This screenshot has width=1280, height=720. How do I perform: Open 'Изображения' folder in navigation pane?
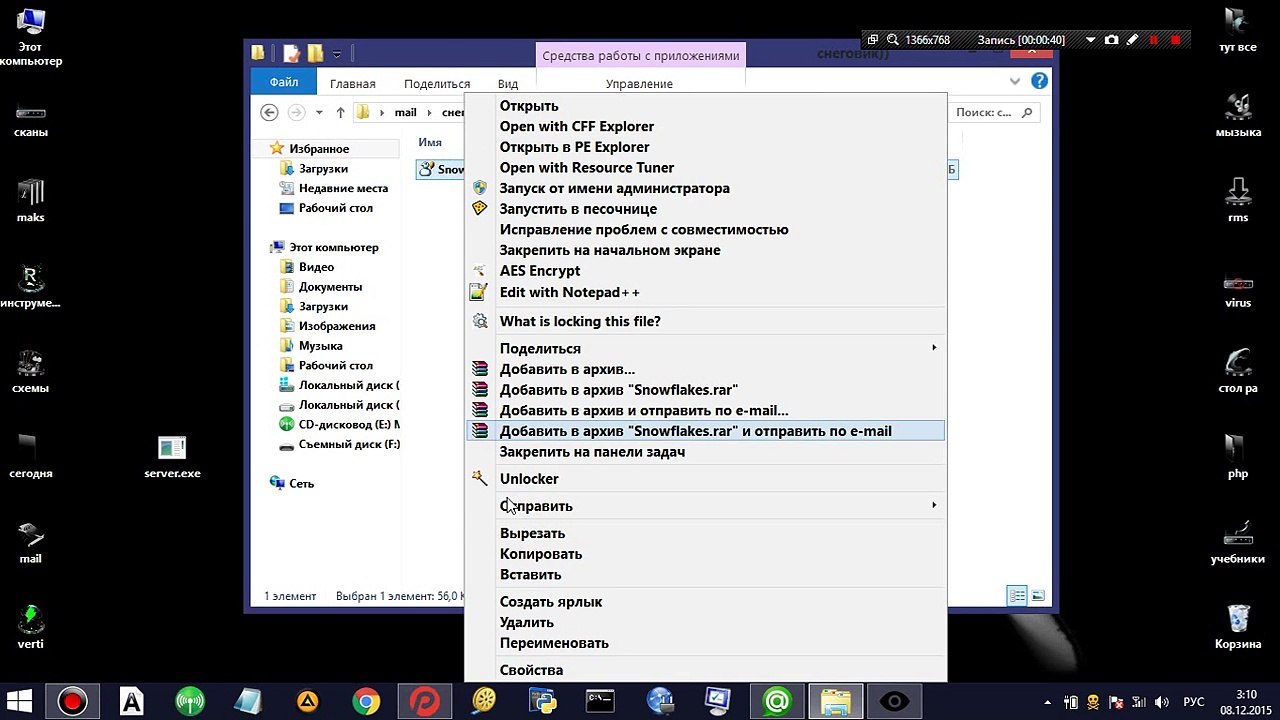337,326
